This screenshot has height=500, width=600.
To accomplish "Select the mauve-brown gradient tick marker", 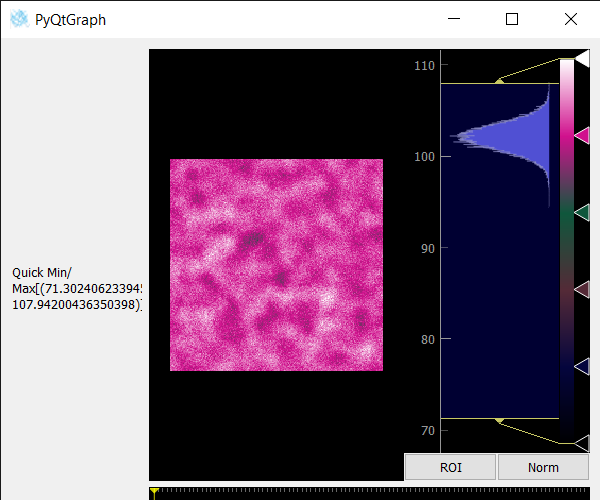I will pos(582,290).
